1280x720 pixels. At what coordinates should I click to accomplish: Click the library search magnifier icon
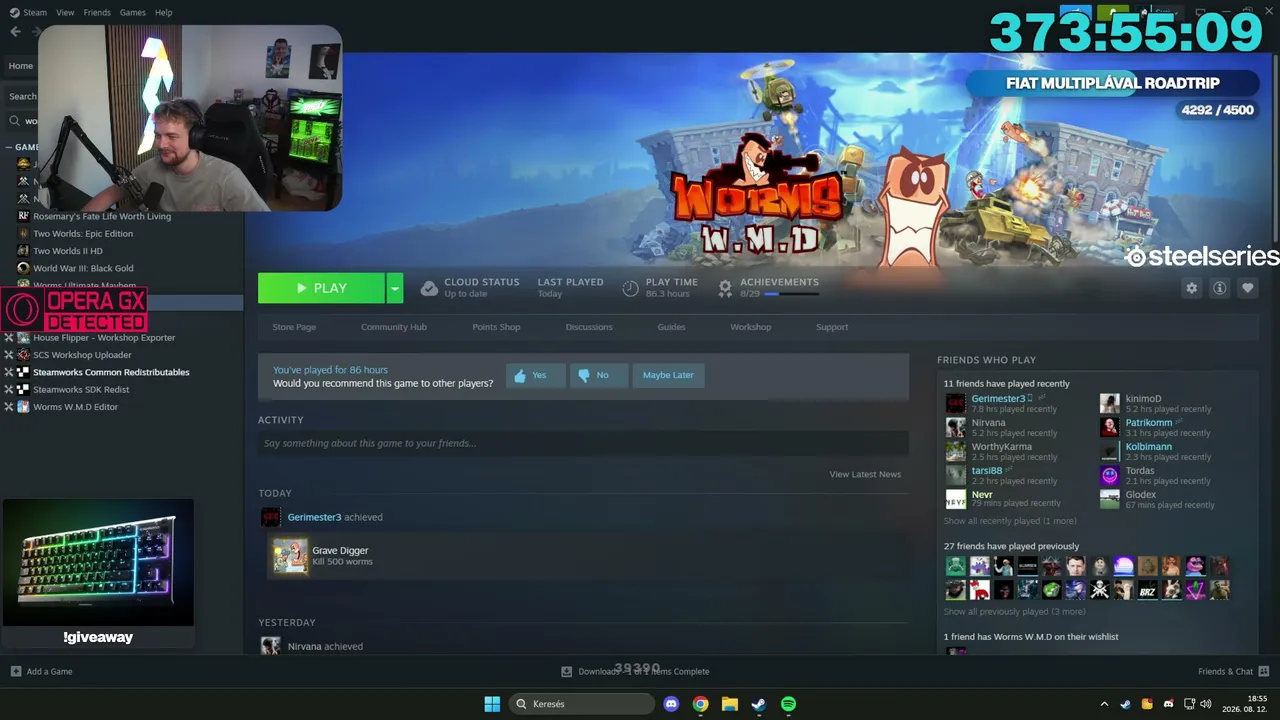tap(15, 121)
